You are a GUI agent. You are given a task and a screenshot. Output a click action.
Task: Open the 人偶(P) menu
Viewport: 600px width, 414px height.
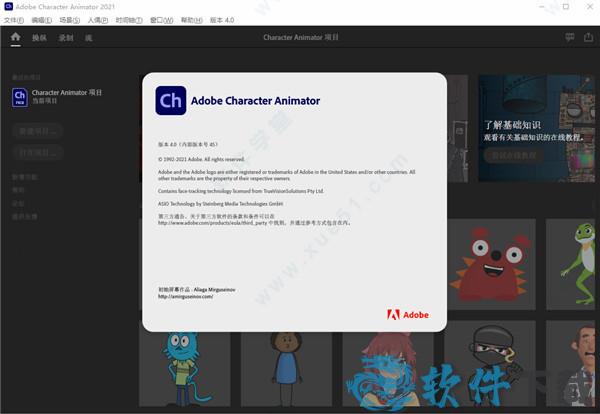(98, 20)
